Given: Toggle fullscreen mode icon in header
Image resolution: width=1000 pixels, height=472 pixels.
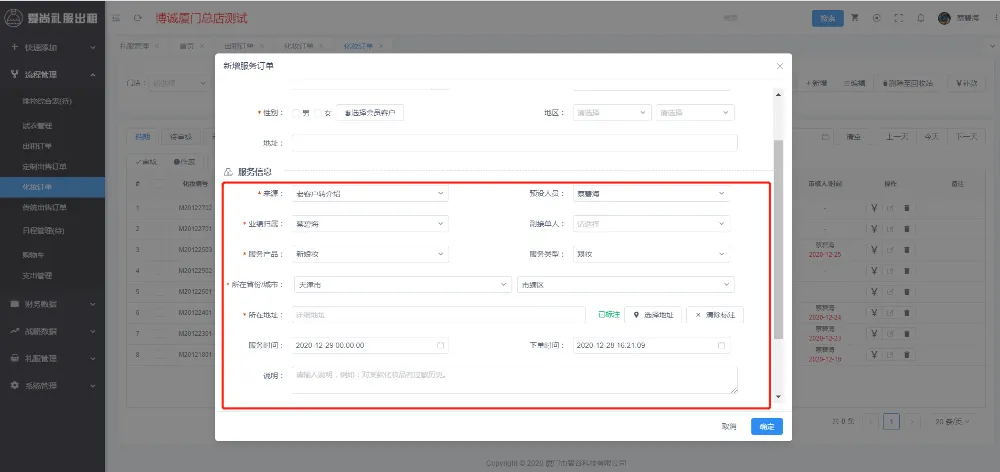Looking at the screenshot, I should (x=899, y=18).
